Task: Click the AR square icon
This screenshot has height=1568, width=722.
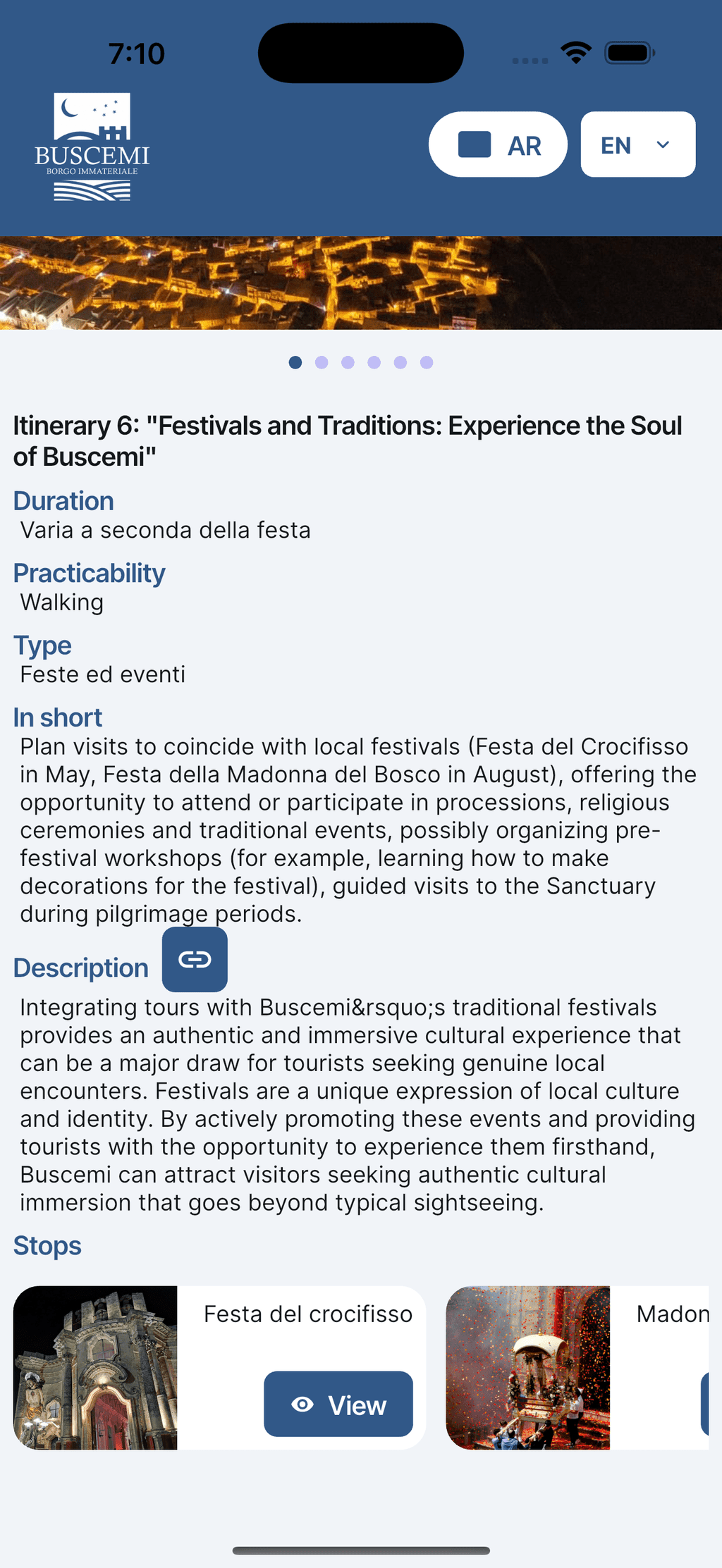Action: pos(475,144)
